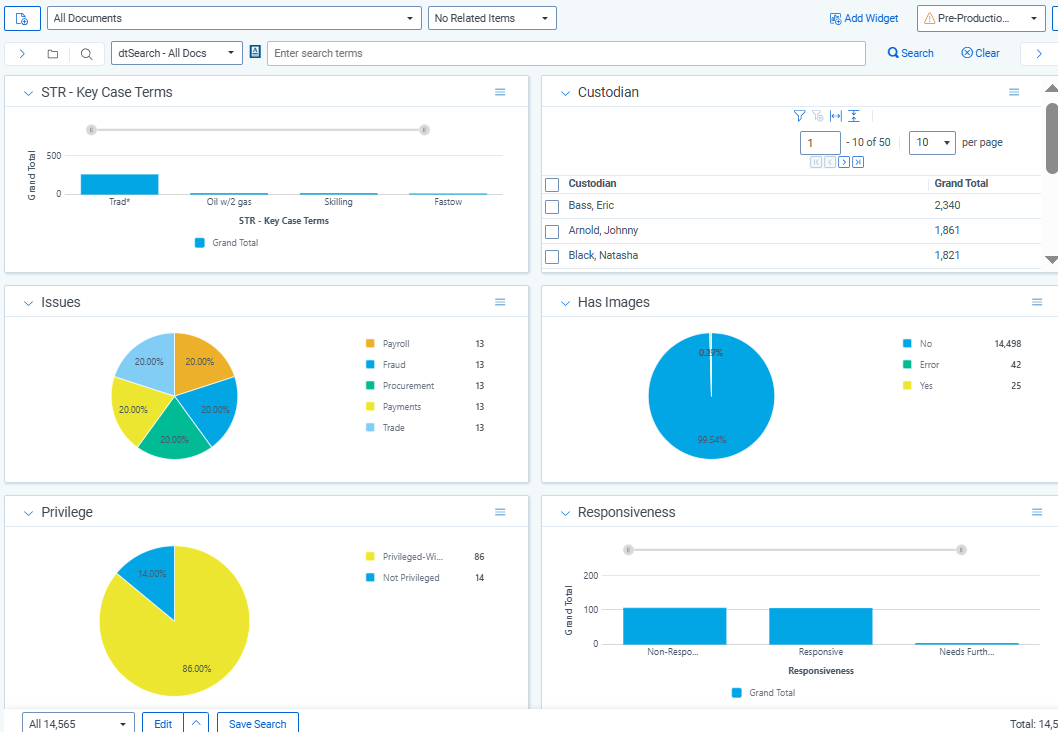Click the fit column width icon

[835, 116]
